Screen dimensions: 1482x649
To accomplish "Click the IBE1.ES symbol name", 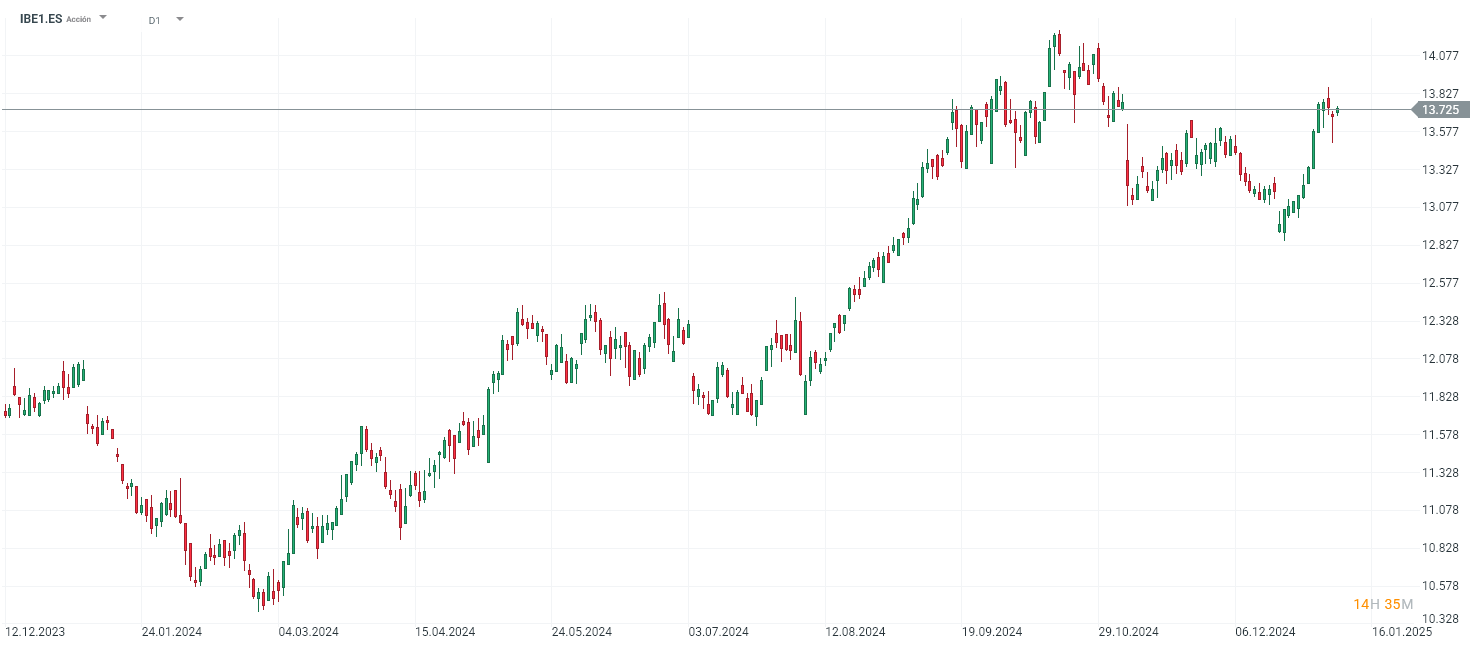I will click(40, 18).
